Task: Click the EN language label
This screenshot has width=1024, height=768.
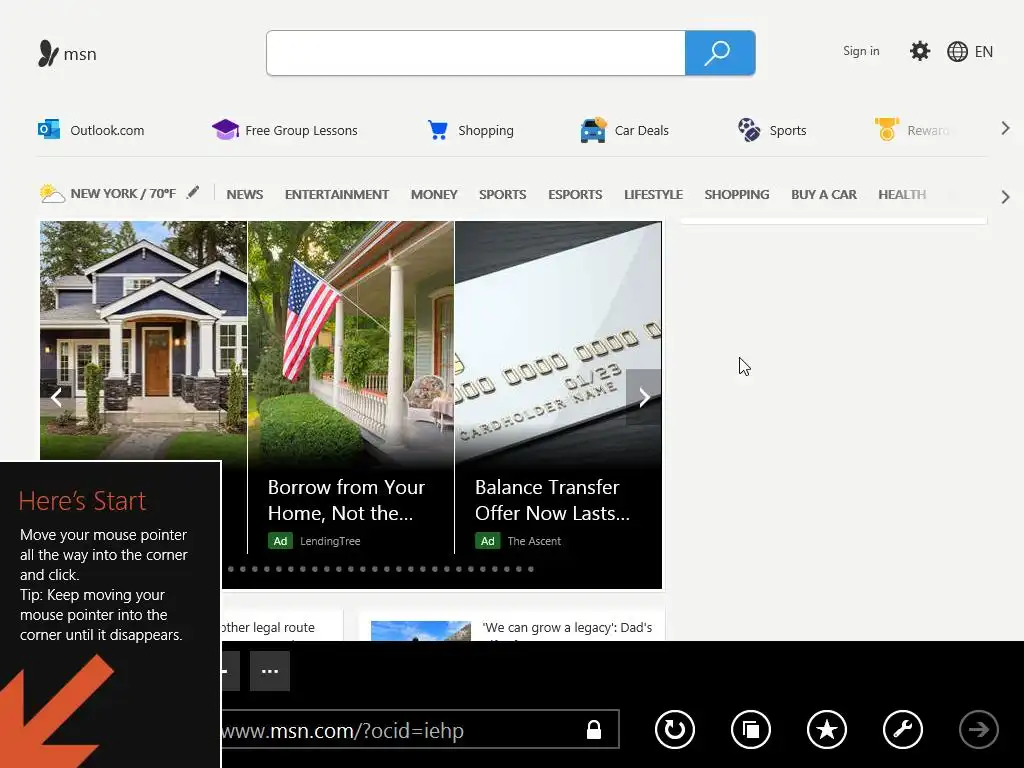Action: [984, 52]
